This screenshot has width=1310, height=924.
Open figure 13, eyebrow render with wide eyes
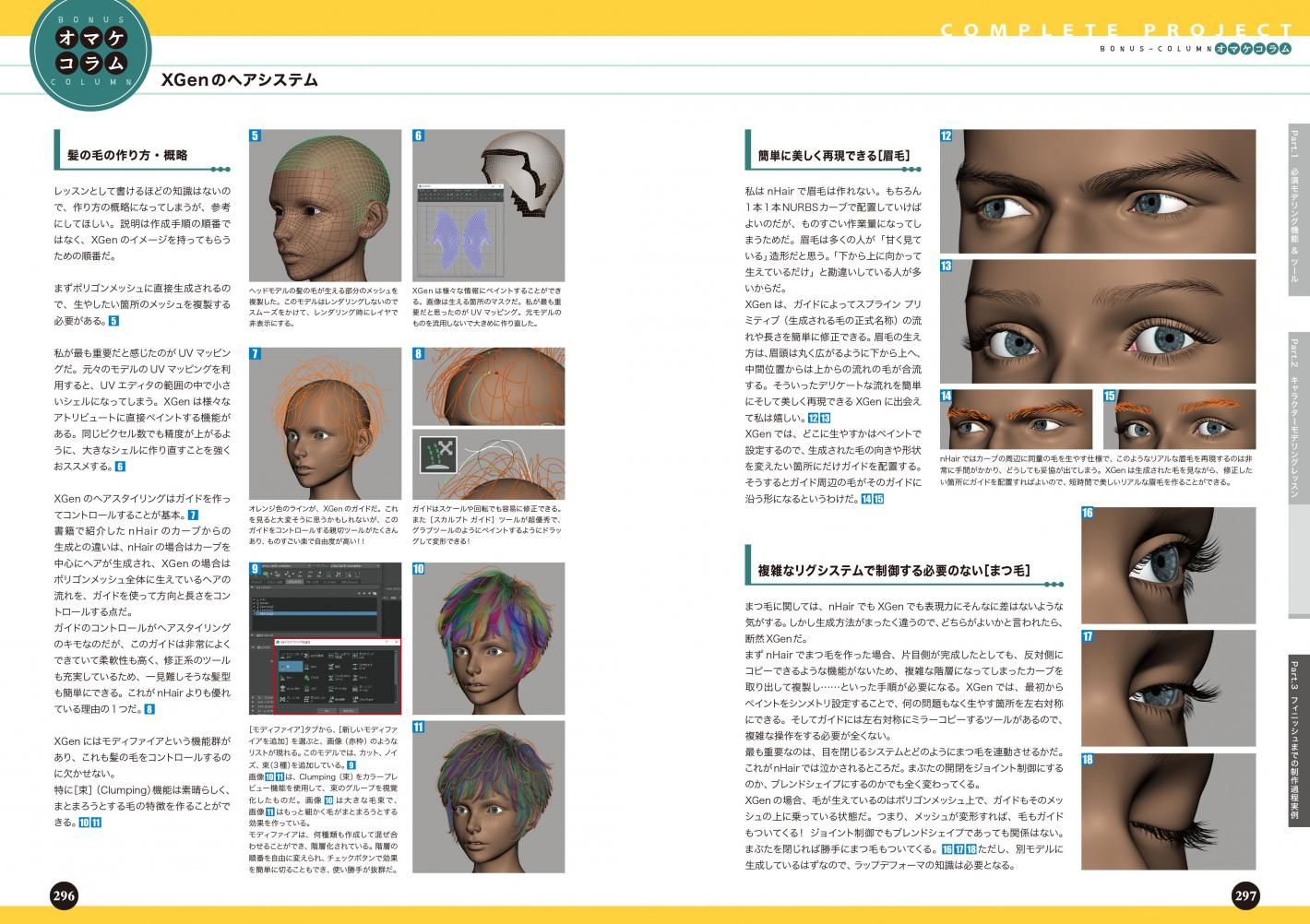coord(1098,321)
